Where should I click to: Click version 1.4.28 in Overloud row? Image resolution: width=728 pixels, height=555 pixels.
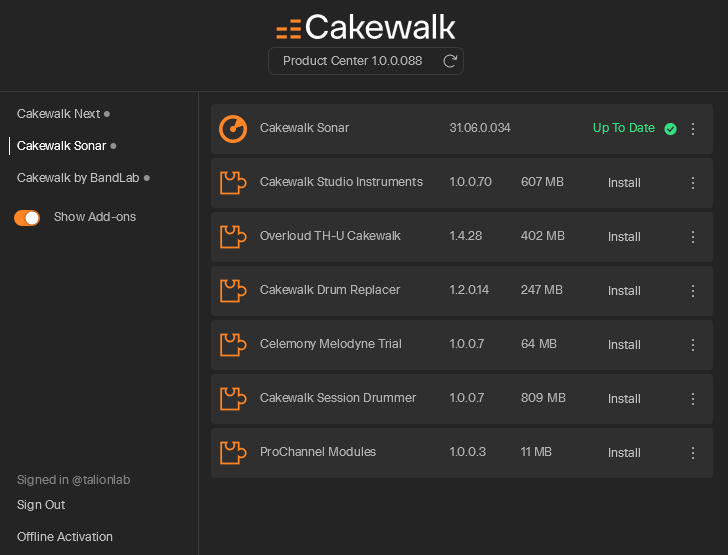point(466,236)
